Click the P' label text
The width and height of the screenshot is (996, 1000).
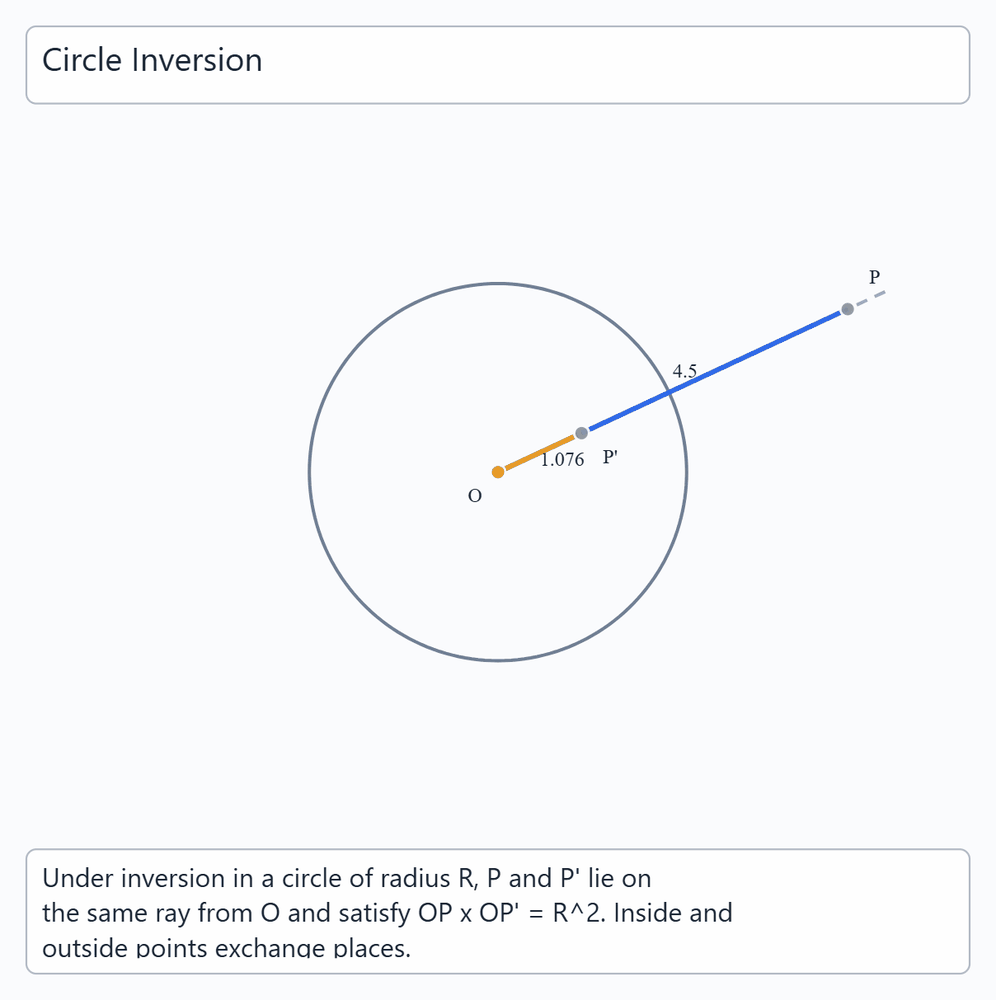tap(610, 457)
